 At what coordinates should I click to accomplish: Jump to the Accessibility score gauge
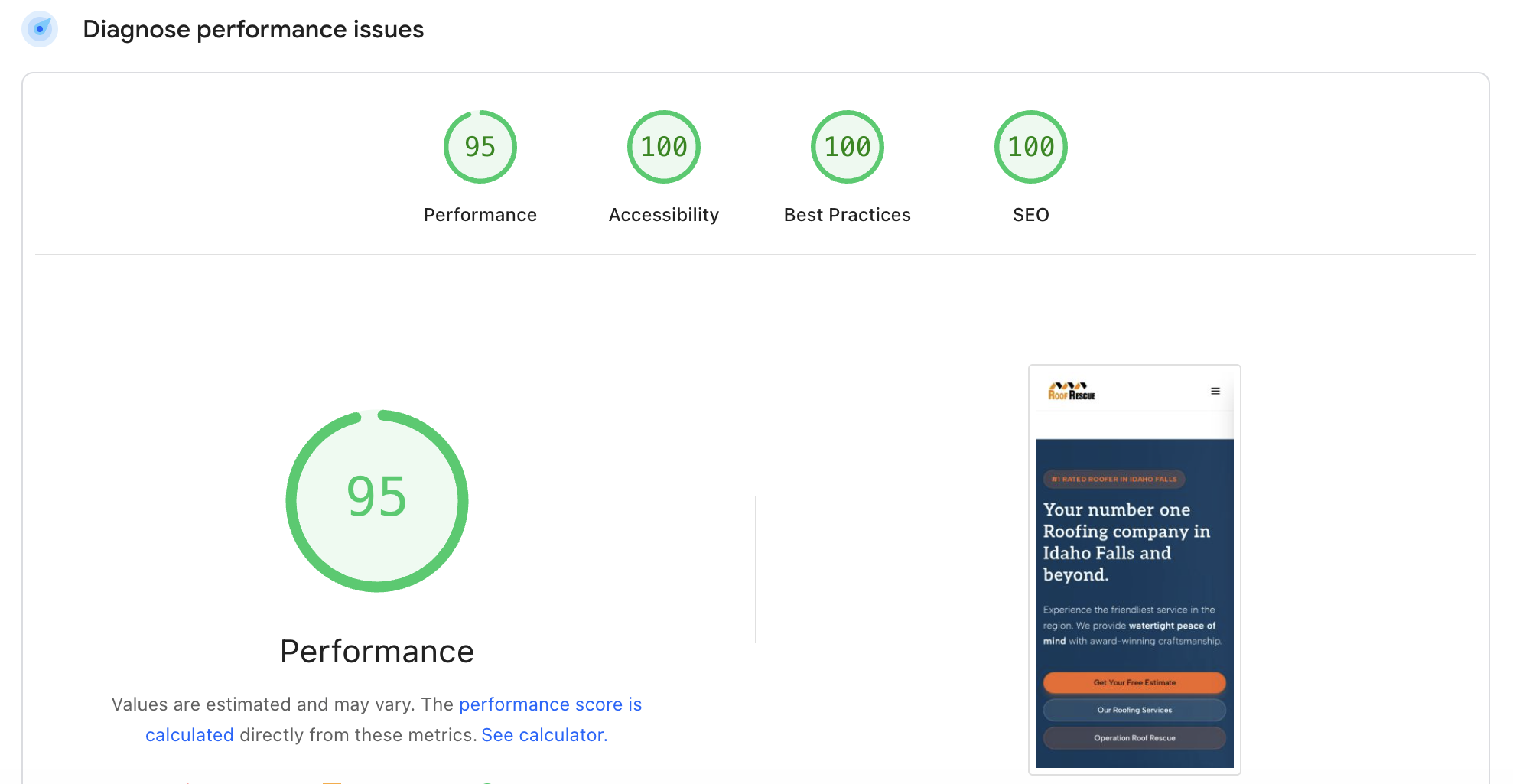664,147
